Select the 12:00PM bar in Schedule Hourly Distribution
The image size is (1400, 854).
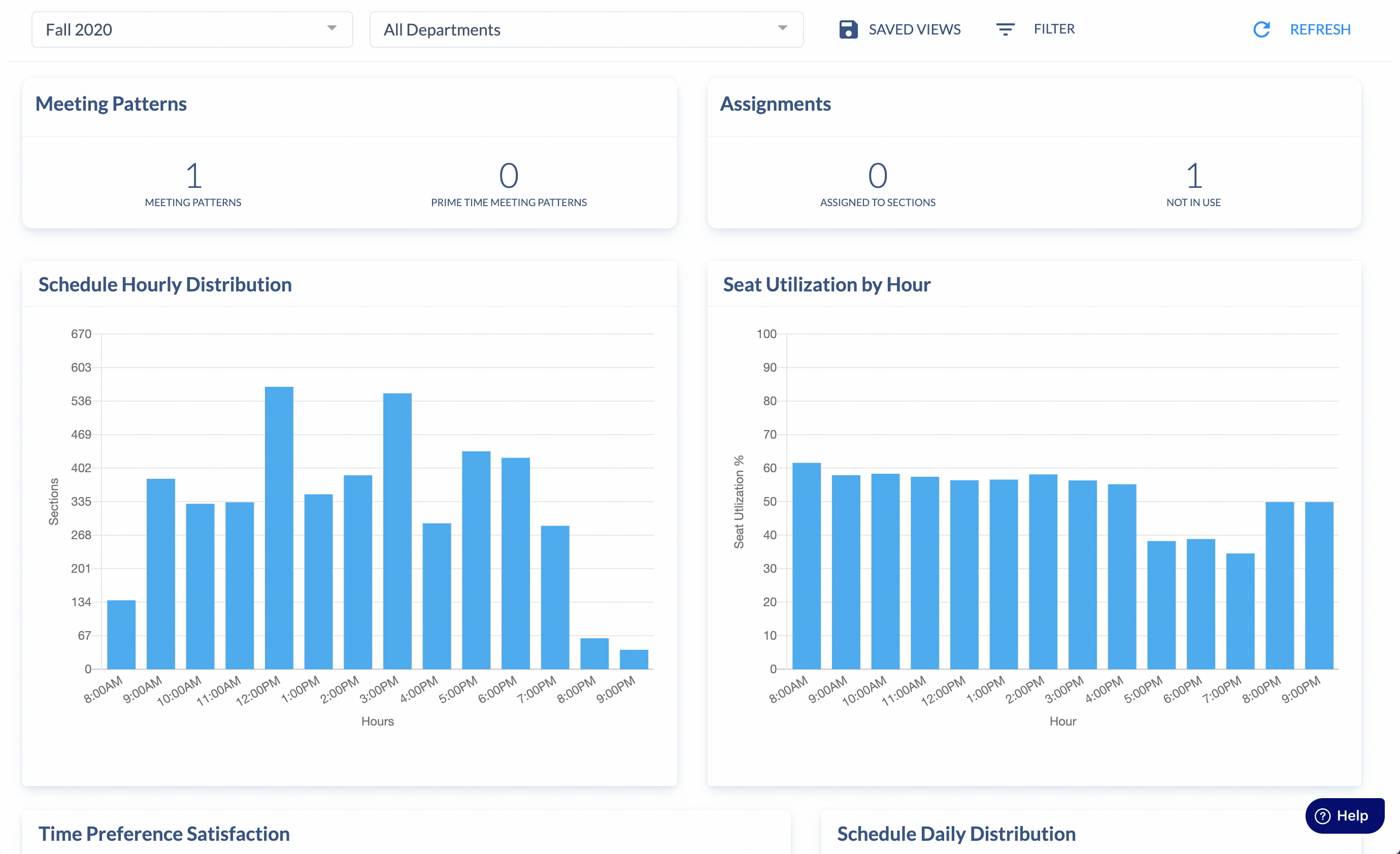pos(279,528)
